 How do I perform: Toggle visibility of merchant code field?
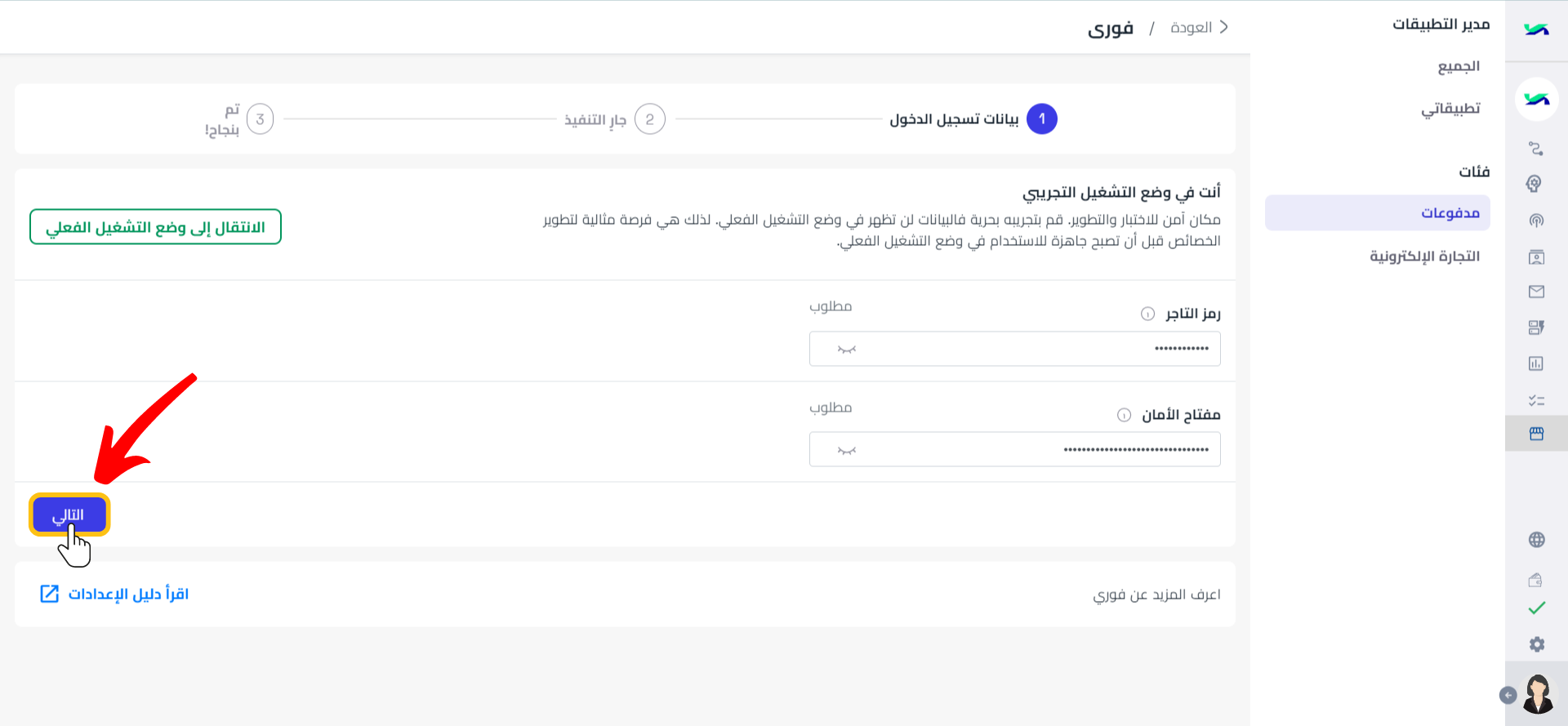(847, 350)
